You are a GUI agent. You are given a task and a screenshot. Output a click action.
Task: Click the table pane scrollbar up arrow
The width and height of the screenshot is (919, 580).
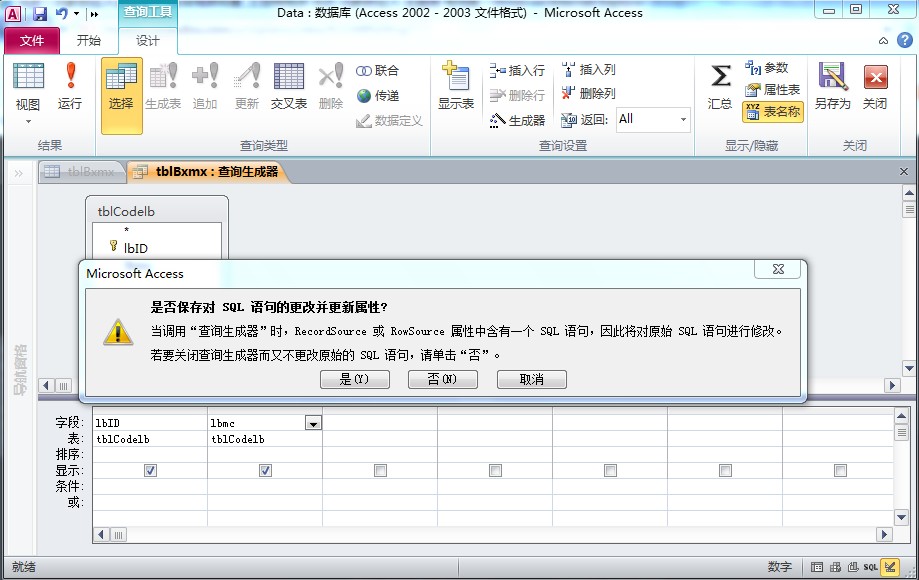[x=909, y=193]
